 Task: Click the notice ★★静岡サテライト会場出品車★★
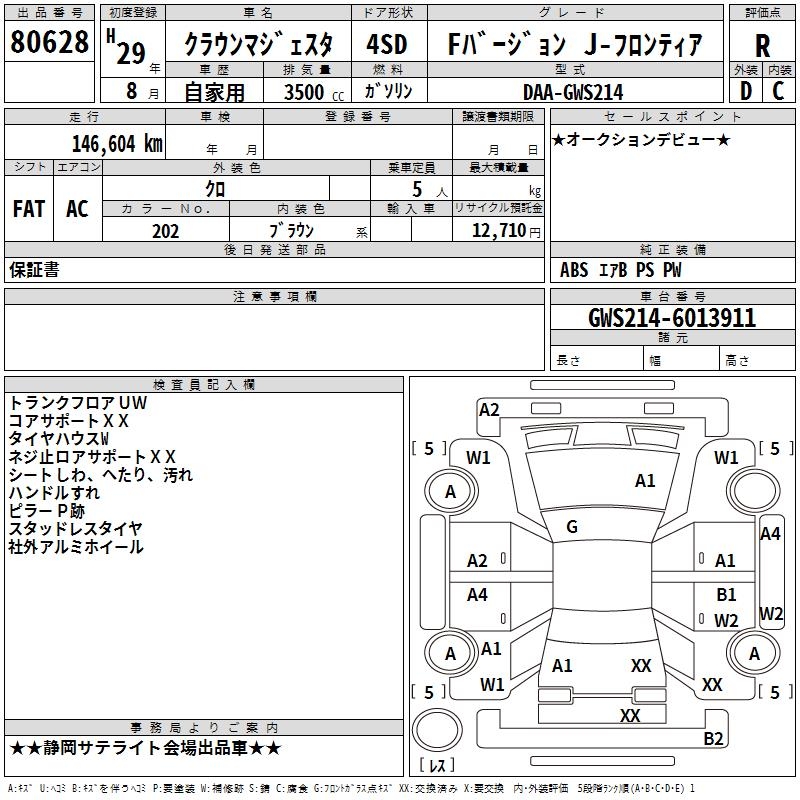tap(145, 748)
